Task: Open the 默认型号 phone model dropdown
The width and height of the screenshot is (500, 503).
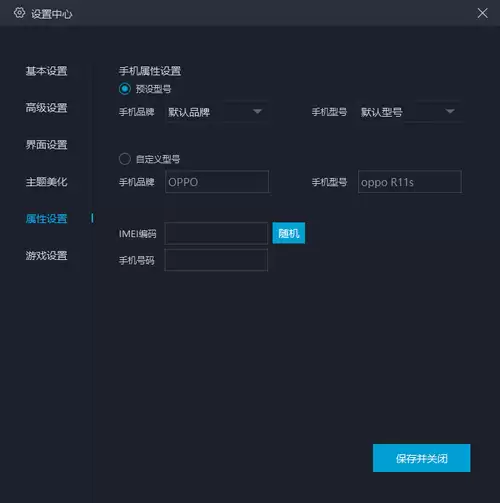Action: pos(410,112)
